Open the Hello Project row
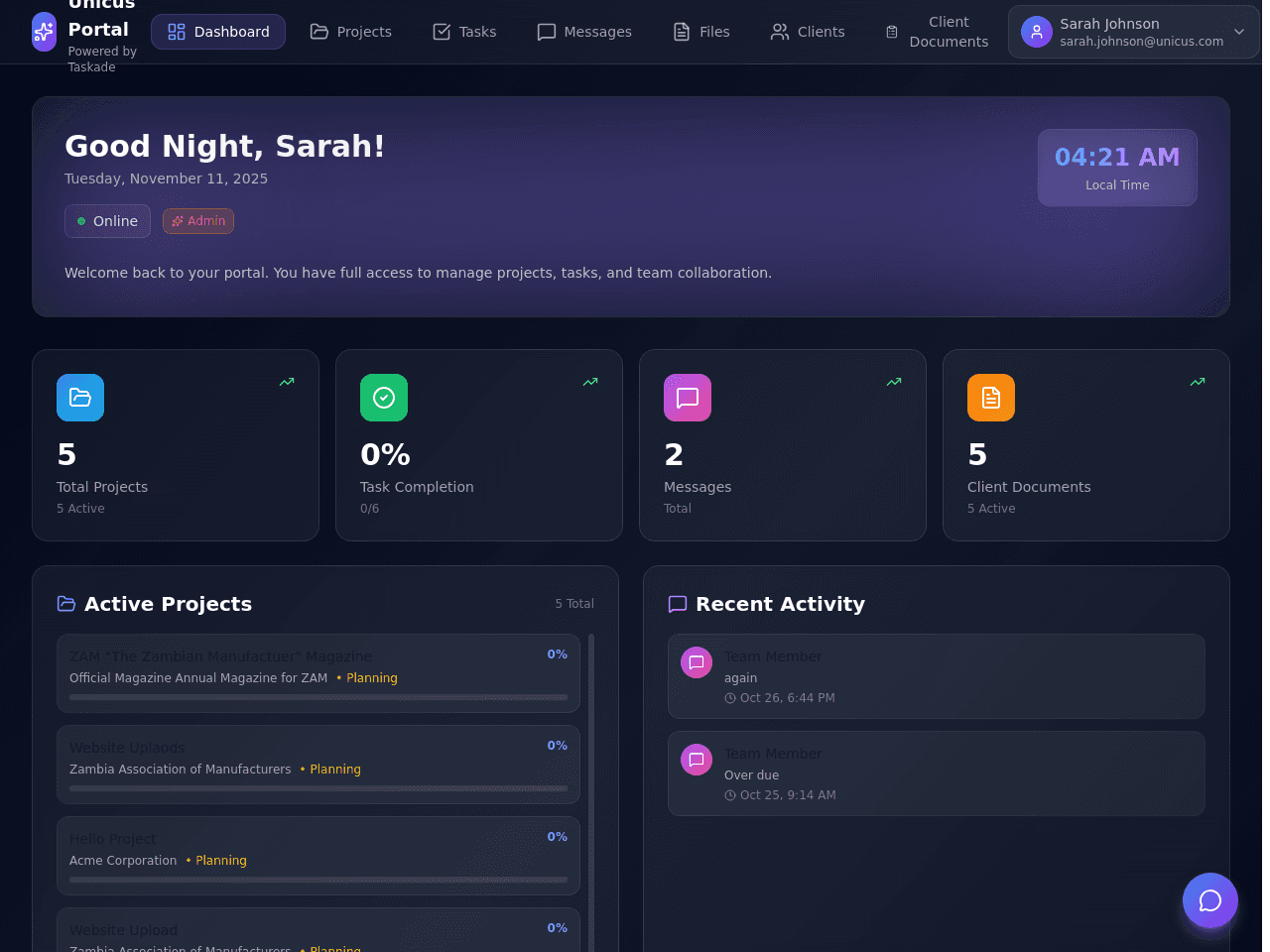Screen dimensions: 1270x952 (x=318, y=856)
